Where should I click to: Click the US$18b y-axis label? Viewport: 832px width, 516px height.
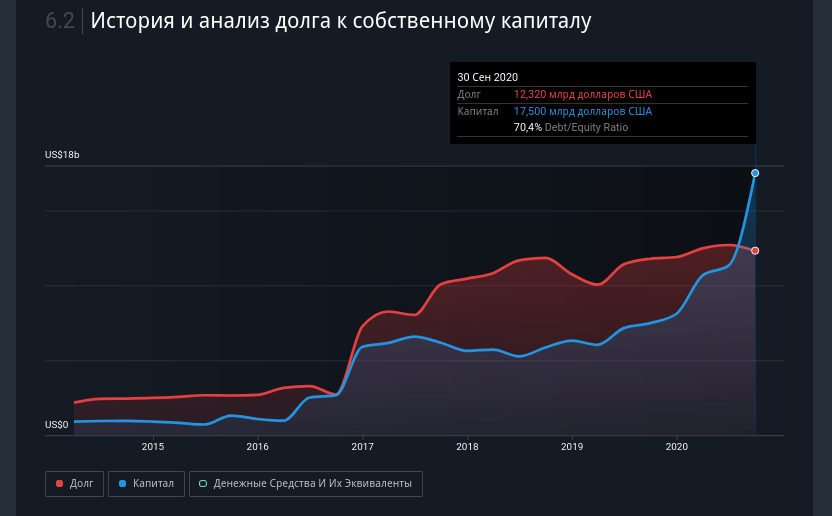tap(62, 155)
